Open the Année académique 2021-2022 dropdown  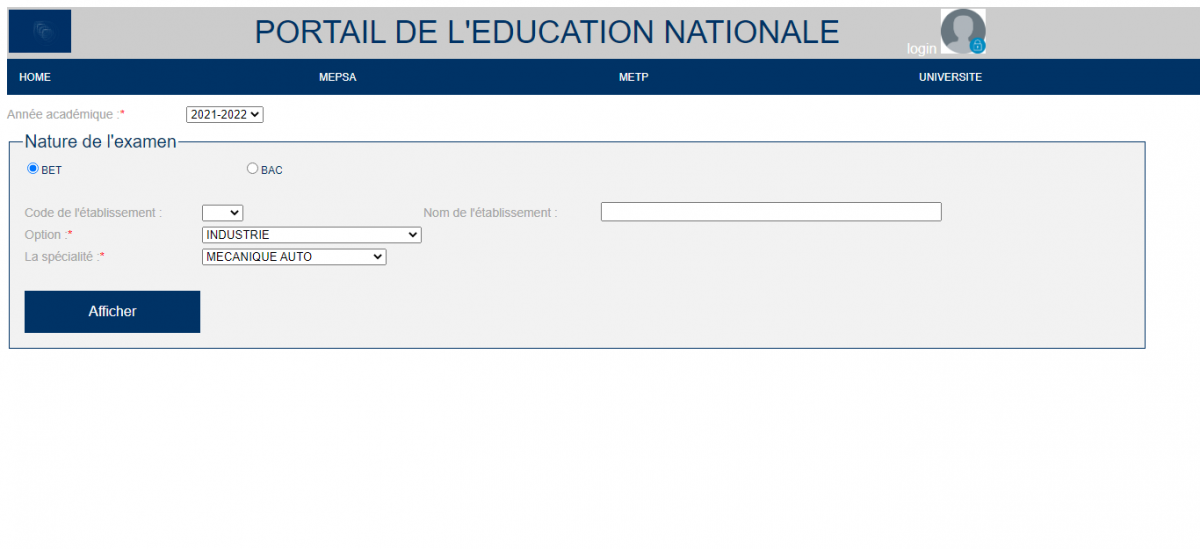tap(225, 115)
